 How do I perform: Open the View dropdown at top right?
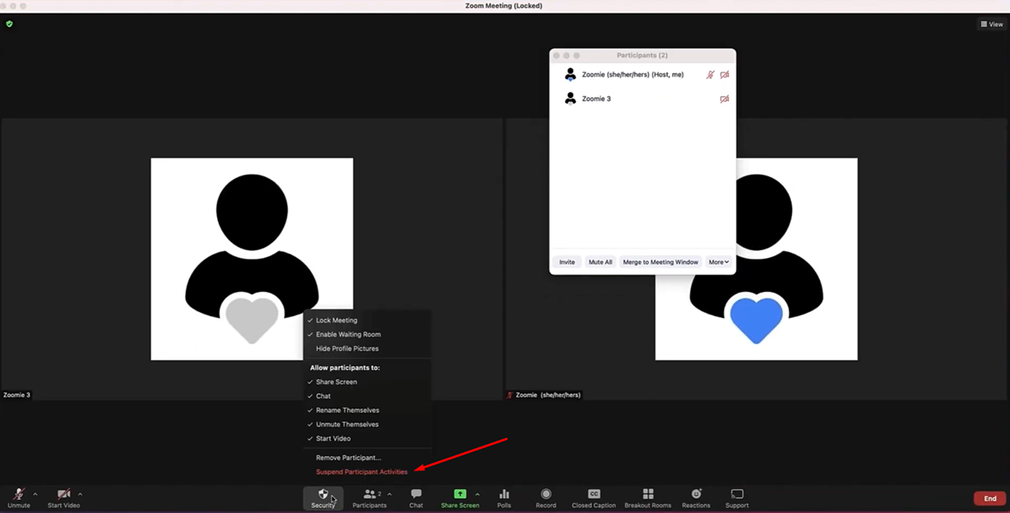point(992,24)
